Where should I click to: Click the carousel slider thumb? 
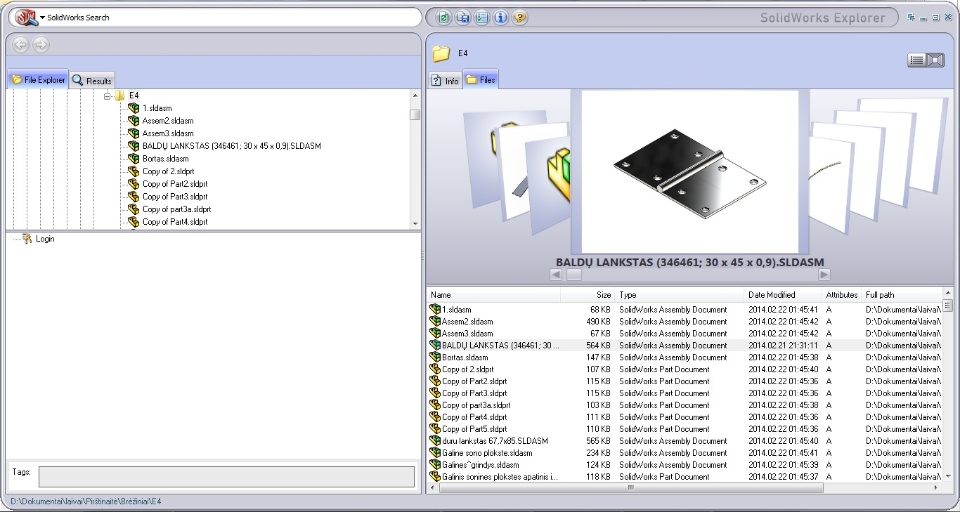pos(574,274)
